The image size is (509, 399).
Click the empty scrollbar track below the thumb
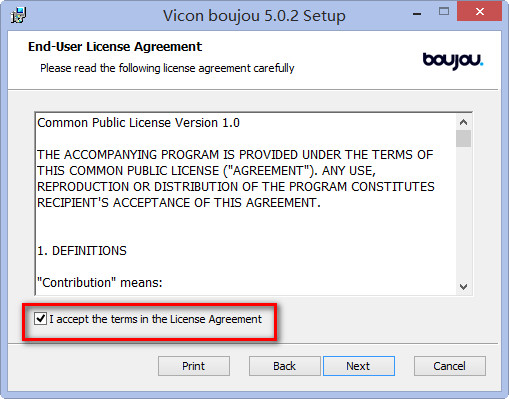tap(463, 213)
